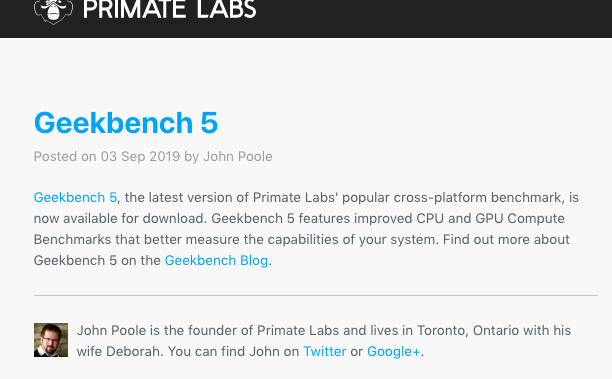
Task: Click the John Poole byline name
Action: 238,157
